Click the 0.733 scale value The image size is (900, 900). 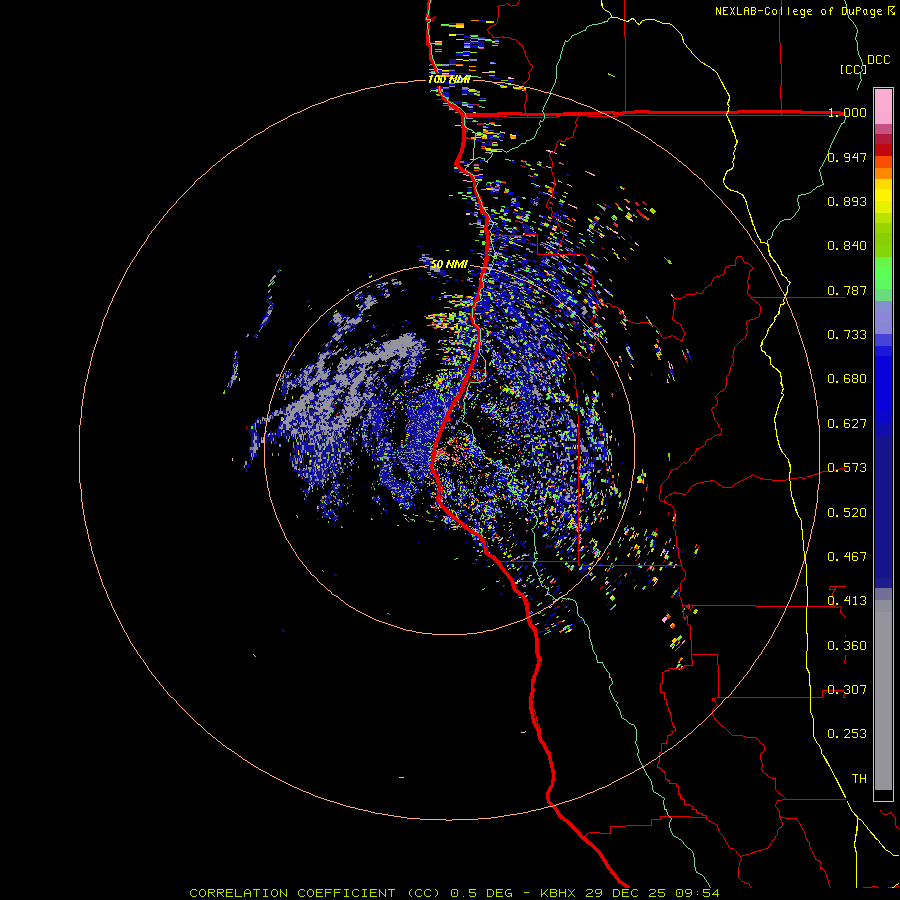point(847,335)
